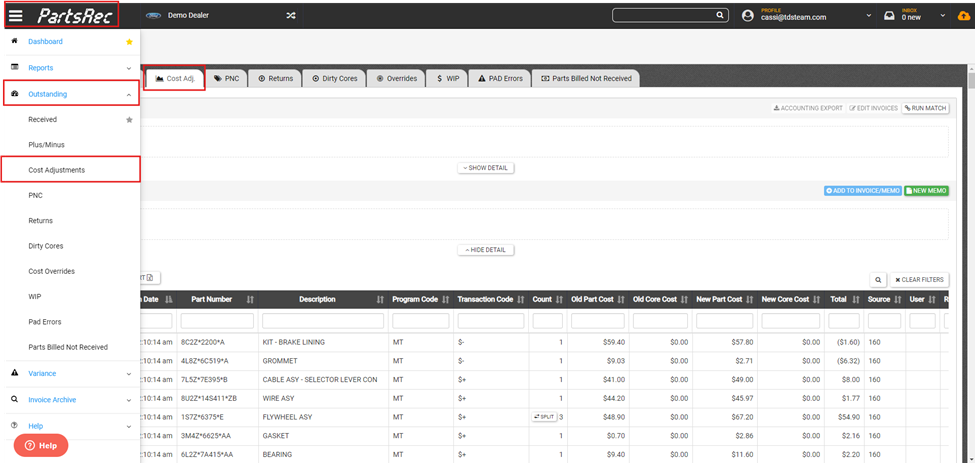The width and height of the screenshot is (975, 463).
Task: Click ADD TO INVOICE/MEMO button
Action: click(862, 191)
